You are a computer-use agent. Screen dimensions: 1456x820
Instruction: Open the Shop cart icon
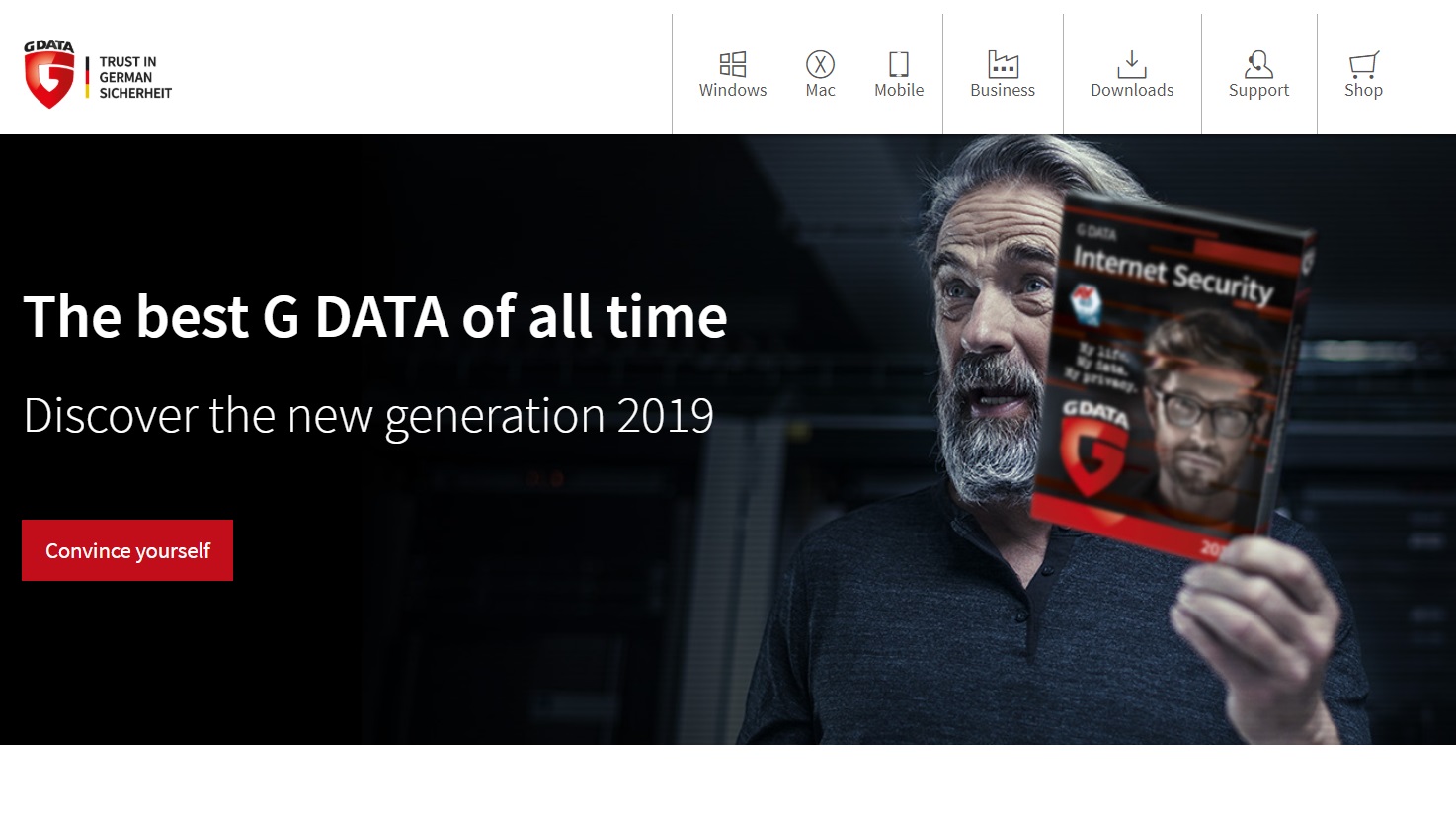[1363, 64]
